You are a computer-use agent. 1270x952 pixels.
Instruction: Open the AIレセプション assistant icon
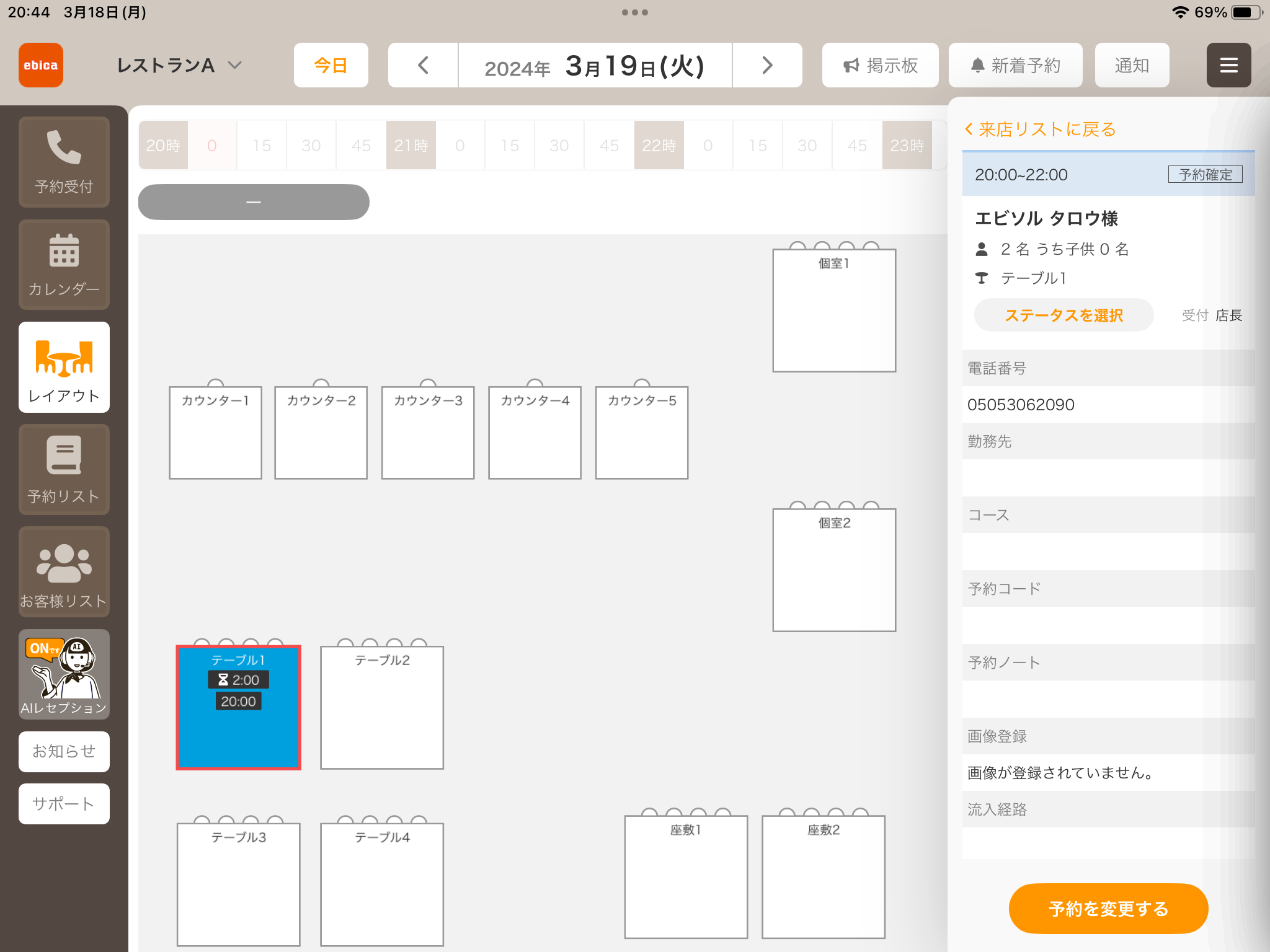point(64,674)
